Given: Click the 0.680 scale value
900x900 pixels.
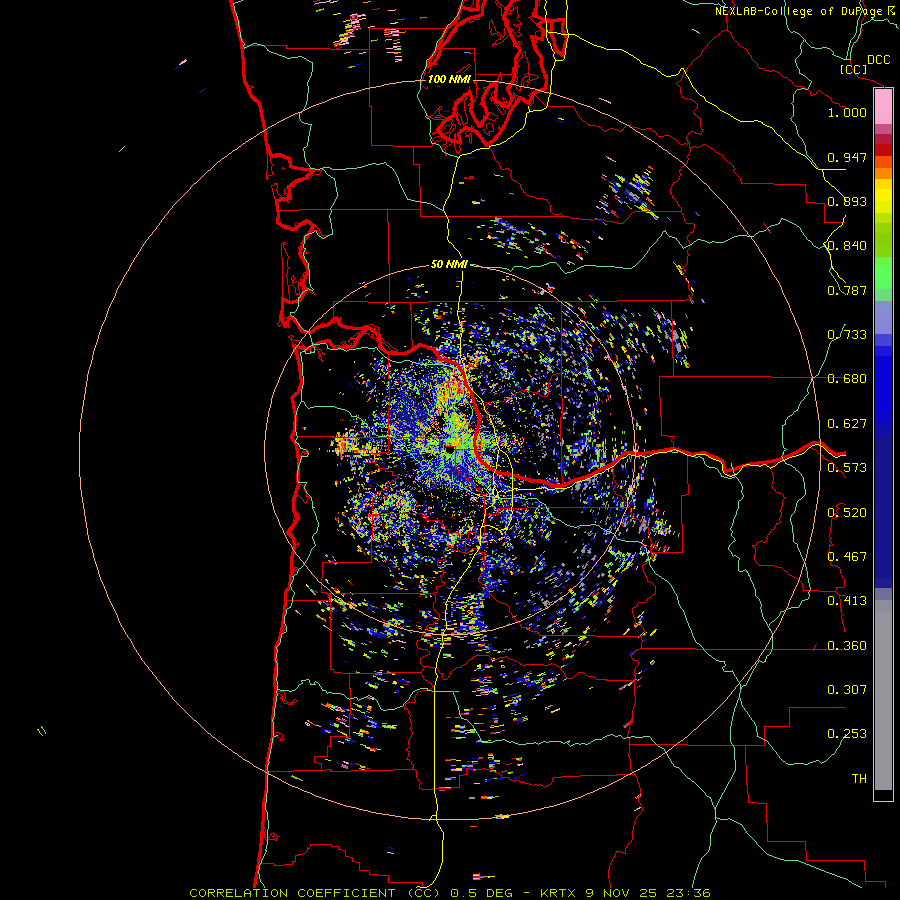Looking at the screenshot, I should pos(847,379).
